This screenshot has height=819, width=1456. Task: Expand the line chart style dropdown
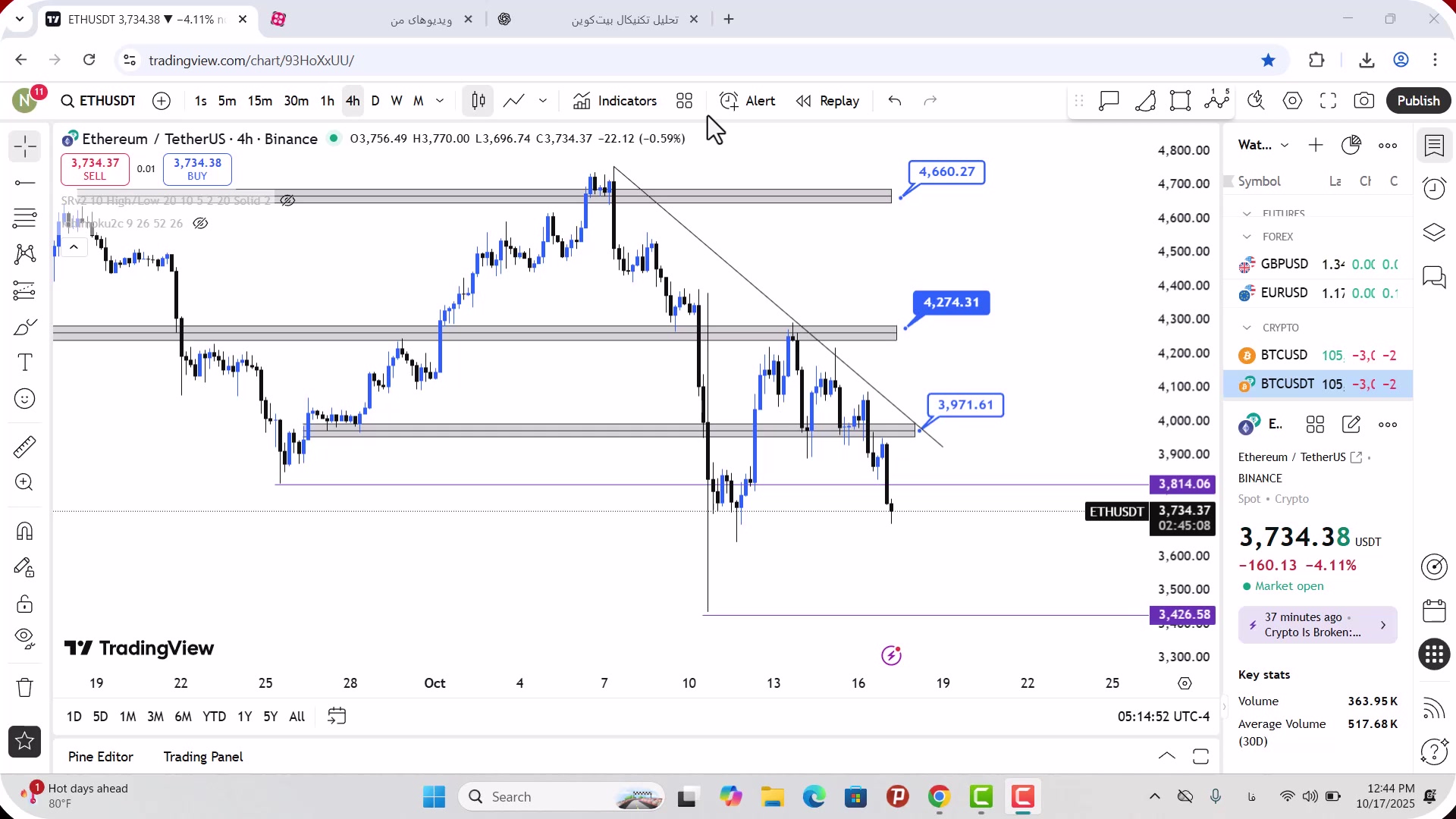coord(543,101)
